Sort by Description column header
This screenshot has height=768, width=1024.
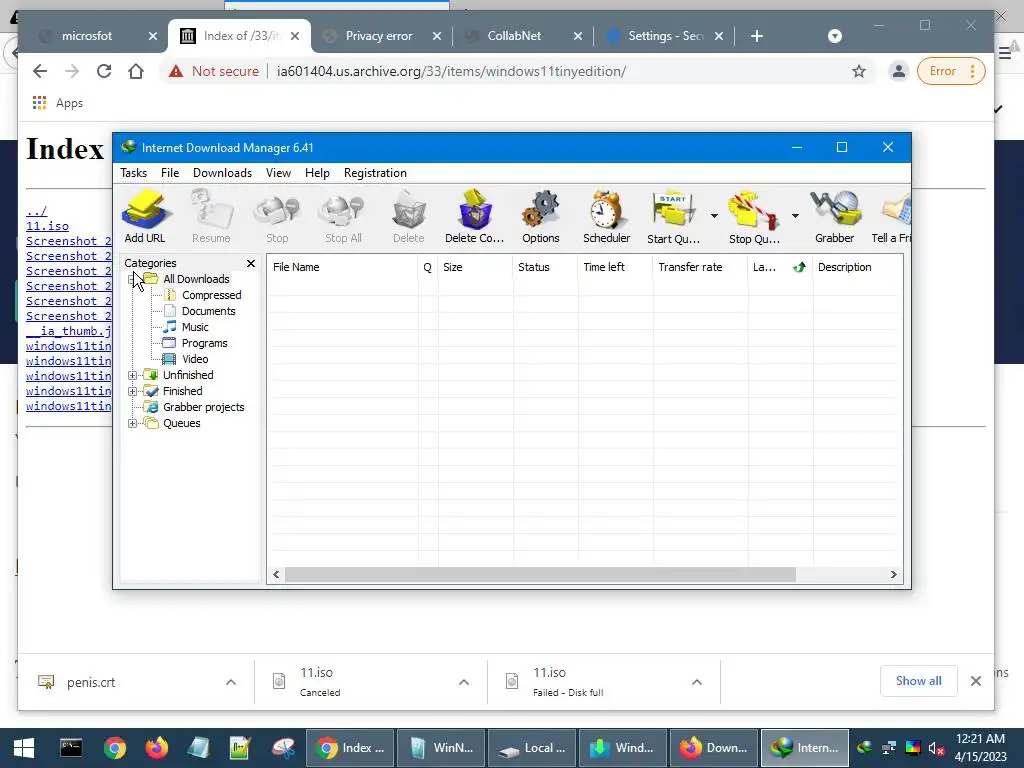[857, 267]
